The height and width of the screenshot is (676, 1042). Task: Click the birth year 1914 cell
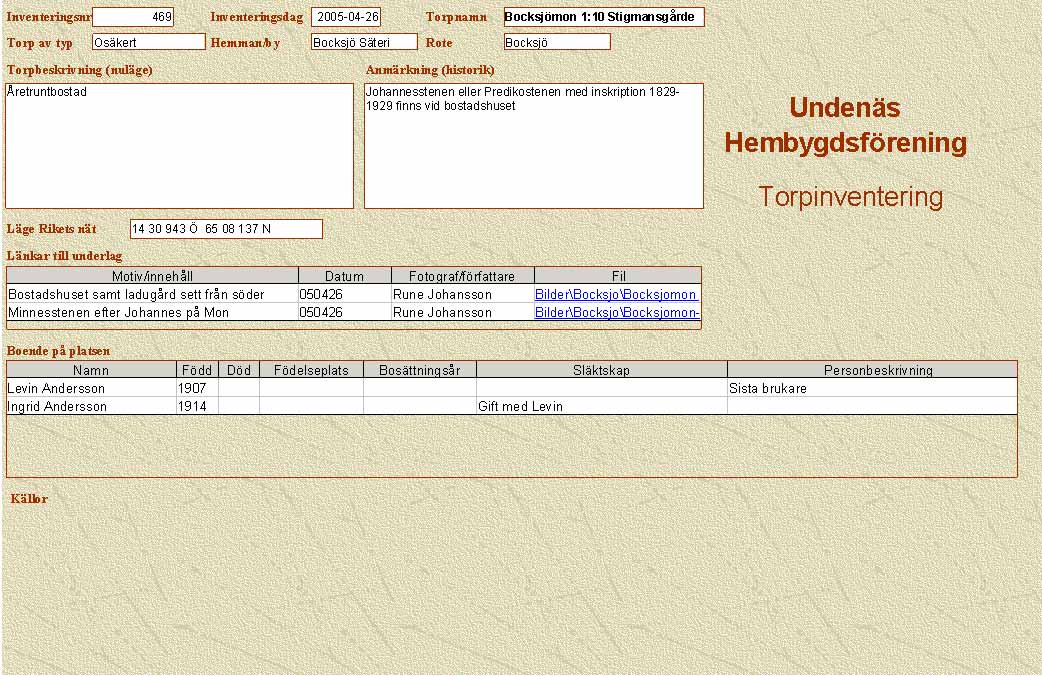pos(197,406)
